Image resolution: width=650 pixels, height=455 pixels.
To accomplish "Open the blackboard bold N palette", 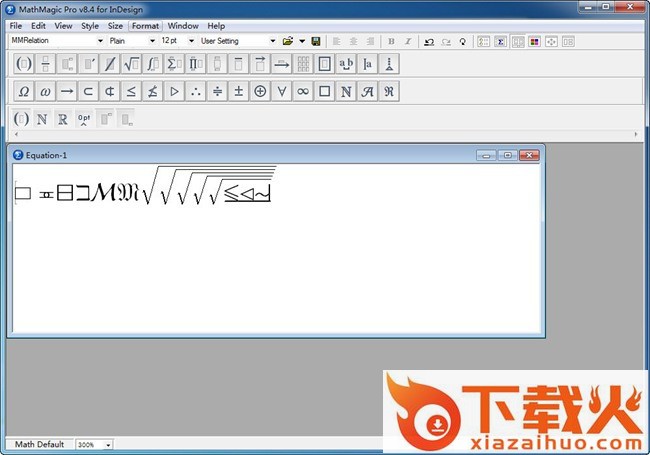I will pos(346,91).
